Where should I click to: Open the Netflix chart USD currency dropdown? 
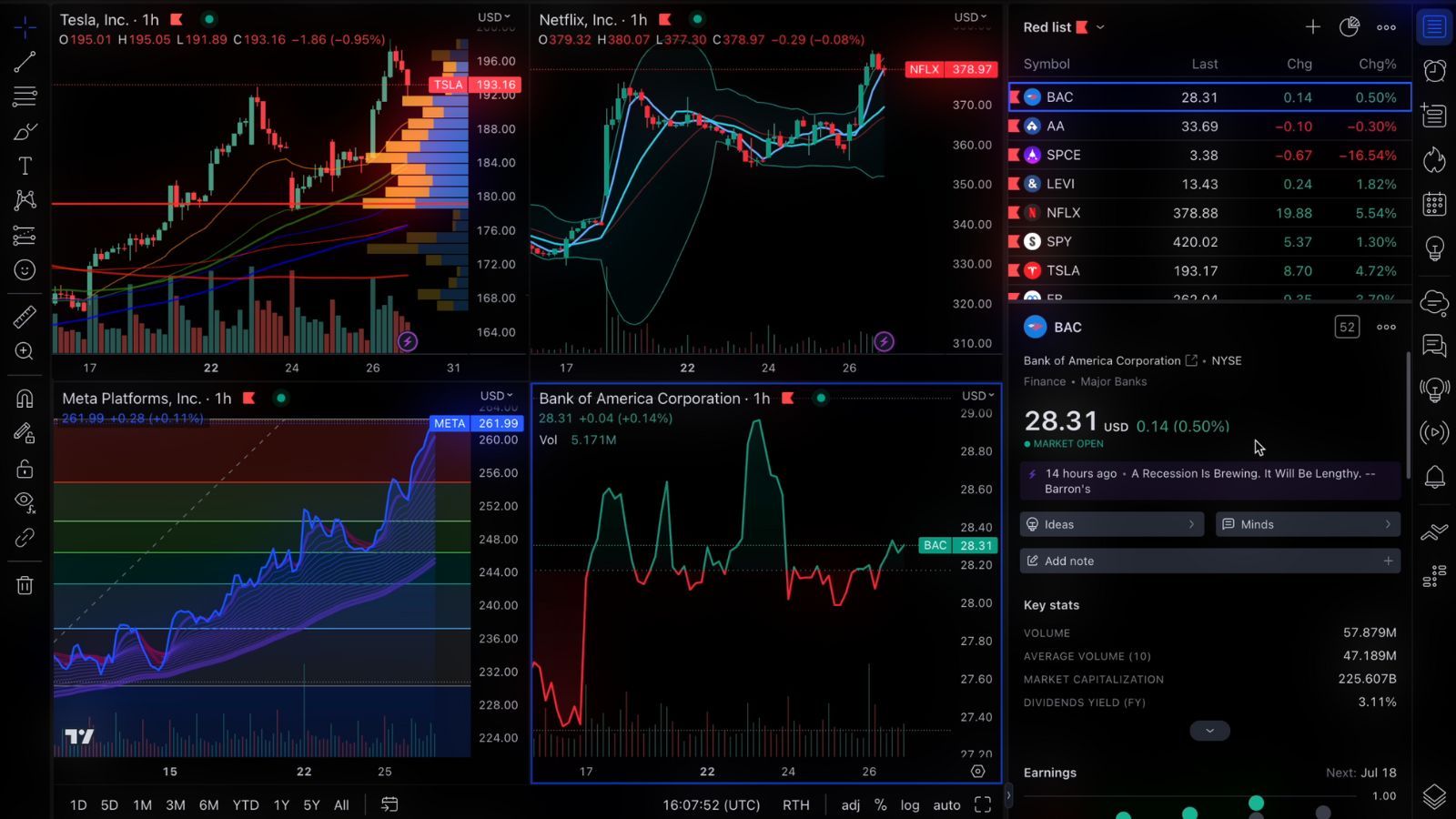pyautogui.click(x=970, y=17)
